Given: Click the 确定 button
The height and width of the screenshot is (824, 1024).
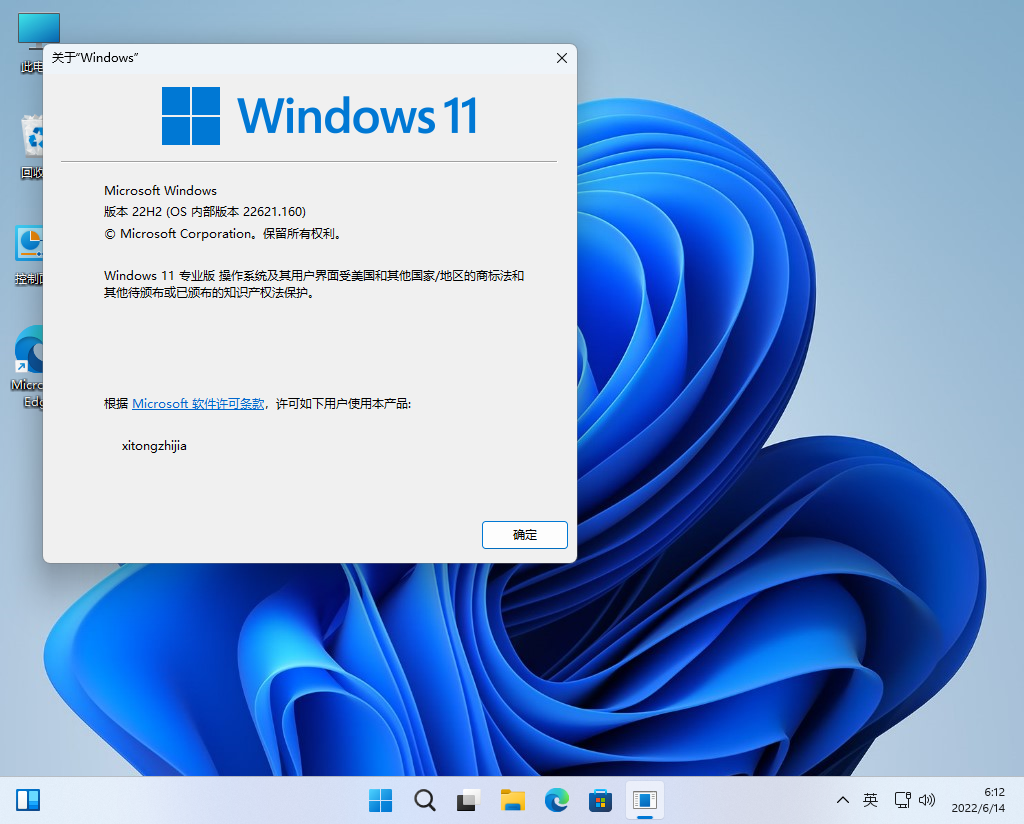Looking at the screenshot, I should 524,534.
